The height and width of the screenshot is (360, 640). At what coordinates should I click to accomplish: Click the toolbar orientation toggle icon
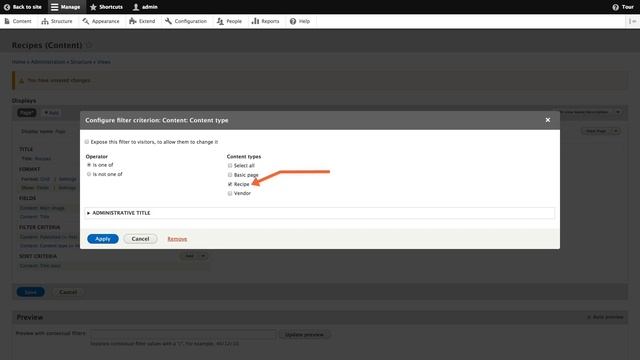click(x=633, y=21)
